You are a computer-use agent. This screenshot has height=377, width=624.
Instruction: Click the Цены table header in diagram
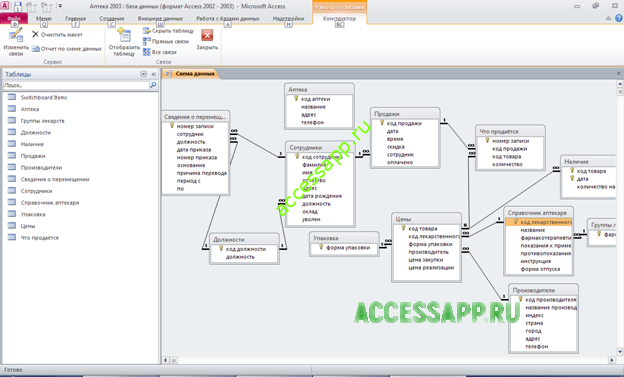426,219
